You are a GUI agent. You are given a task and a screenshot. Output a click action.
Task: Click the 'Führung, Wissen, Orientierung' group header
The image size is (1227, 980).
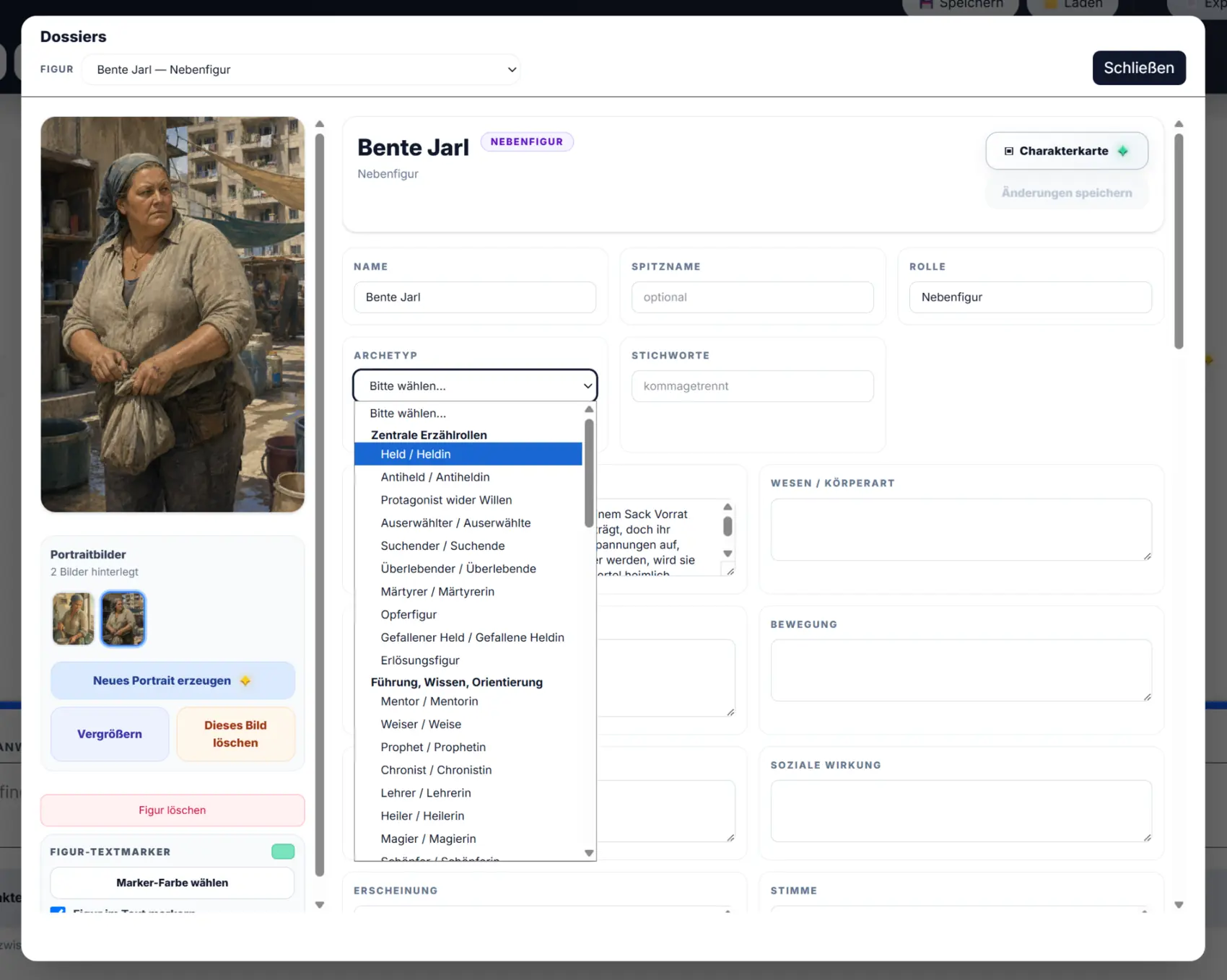pos(457,682)
